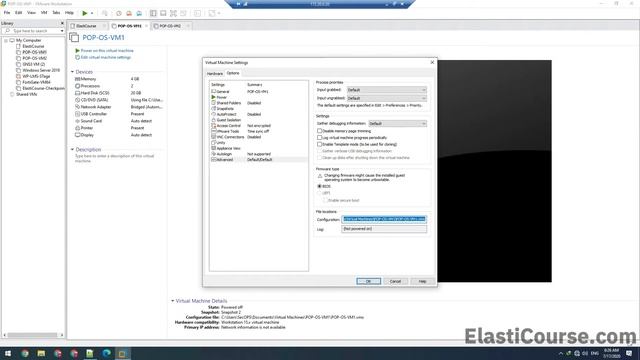This screenshot has width=640, height=360.
Task: Collapse Virtual Machine Details section
Action: [172, 301]
